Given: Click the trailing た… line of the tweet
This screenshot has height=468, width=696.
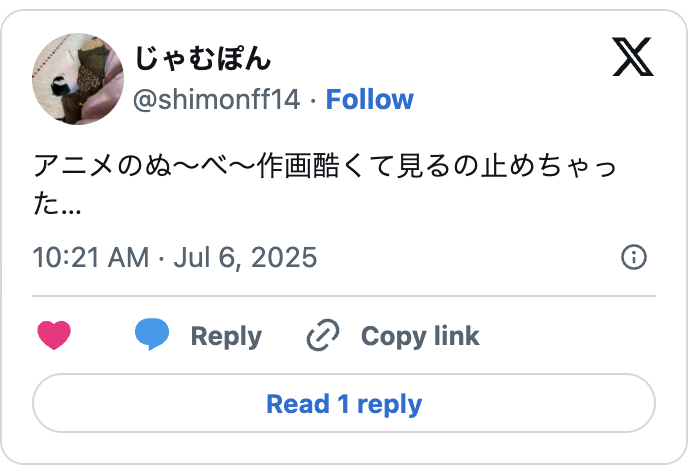Looking at the screenshot, I should (x=57, y=207).
